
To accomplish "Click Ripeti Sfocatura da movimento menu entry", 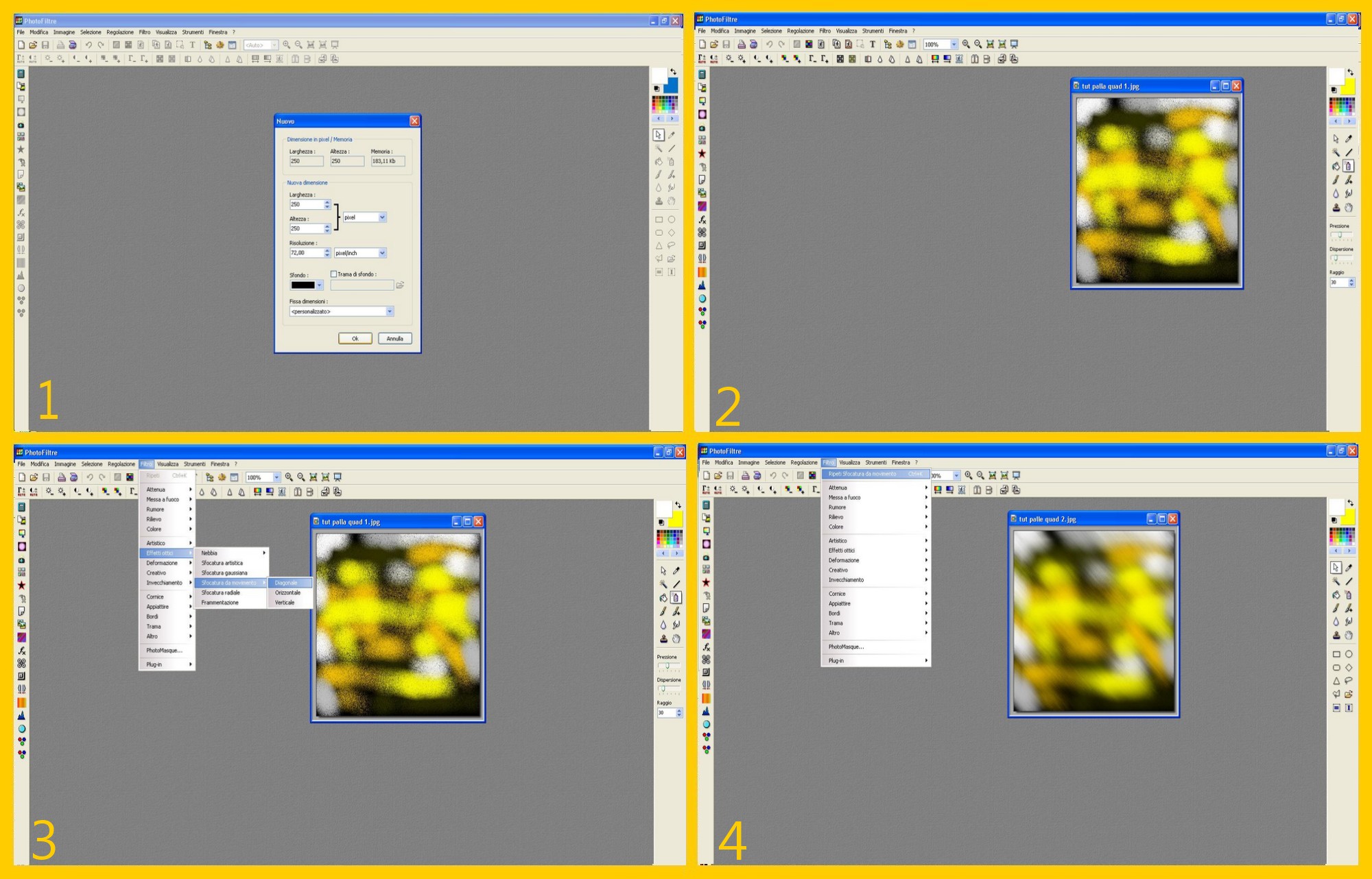I will click(862, 474).
